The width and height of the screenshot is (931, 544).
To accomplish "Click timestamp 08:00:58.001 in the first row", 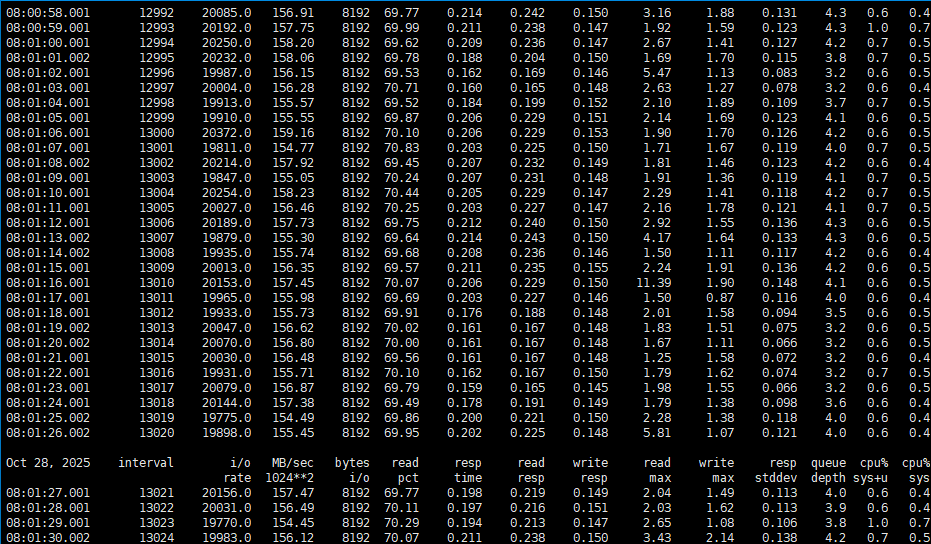I will click(47, 12).
